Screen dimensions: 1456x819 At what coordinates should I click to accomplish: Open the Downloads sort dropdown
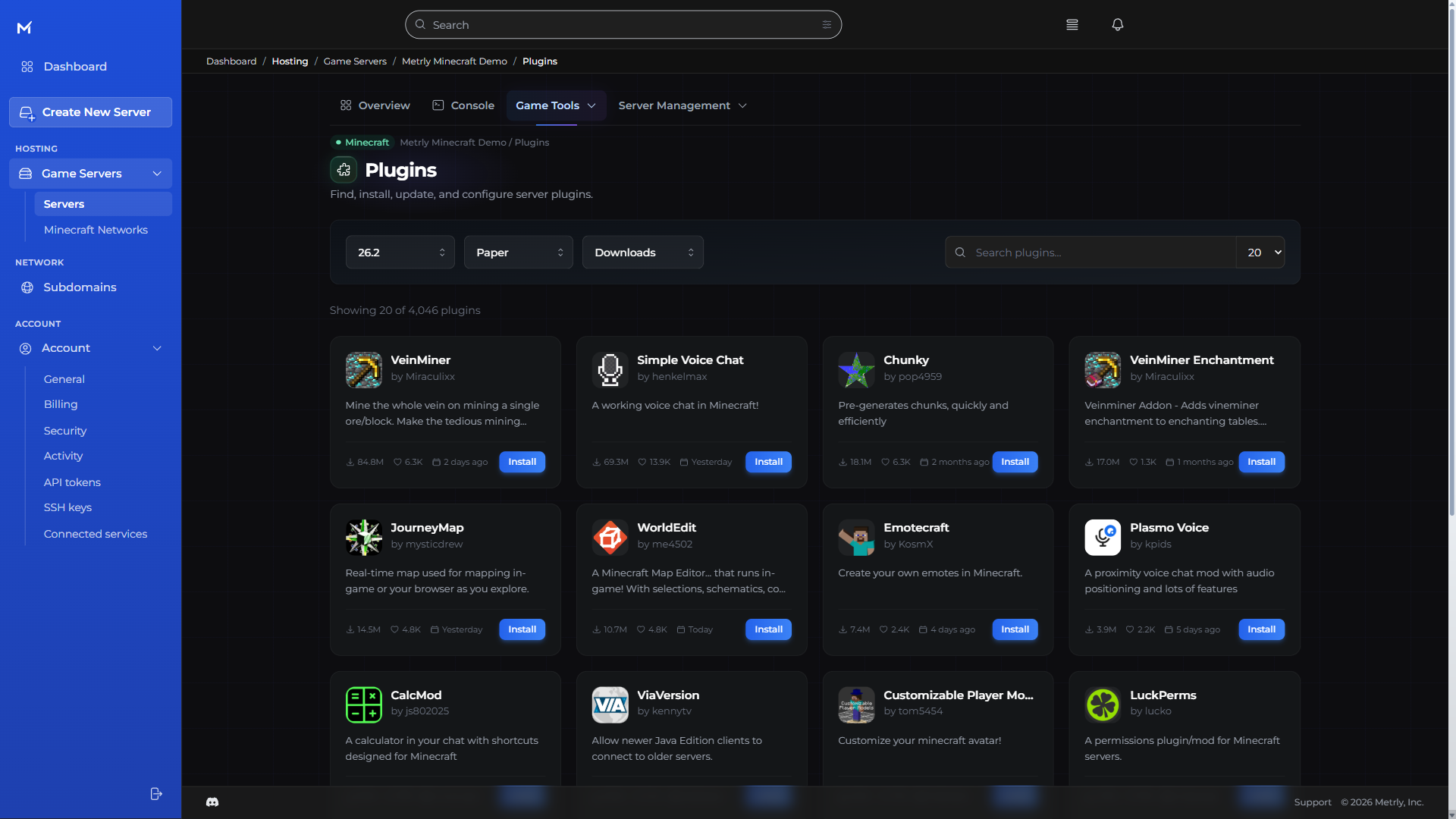(x=643, y=253)
